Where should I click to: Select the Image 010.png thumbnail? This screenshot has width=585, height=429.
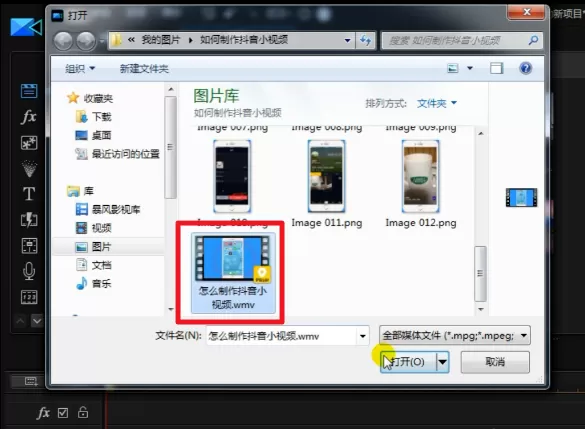coord(232,176)
